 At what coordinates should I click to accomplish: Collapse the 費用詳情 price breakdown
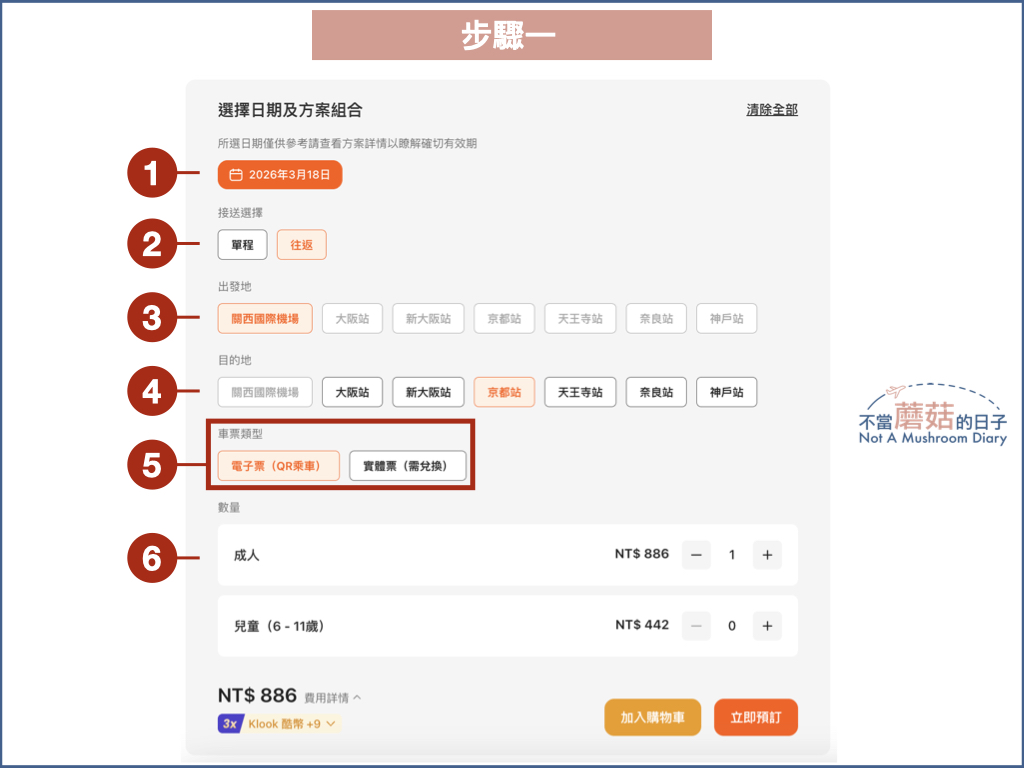click(329, 697)
